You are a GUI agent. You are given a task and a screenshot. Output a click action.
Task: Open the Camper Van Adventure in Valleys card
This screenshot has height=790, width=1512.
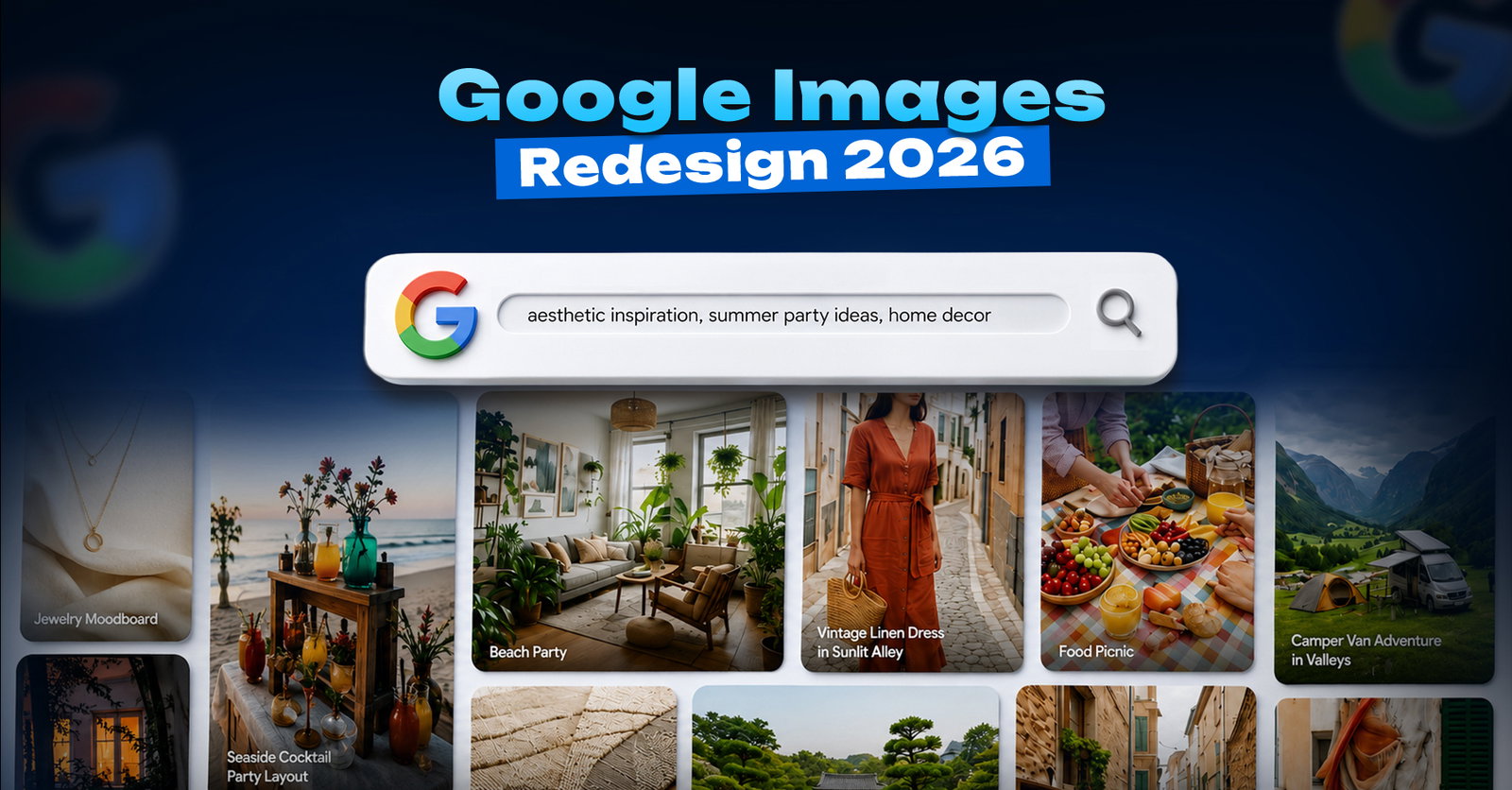(1383, 539)
